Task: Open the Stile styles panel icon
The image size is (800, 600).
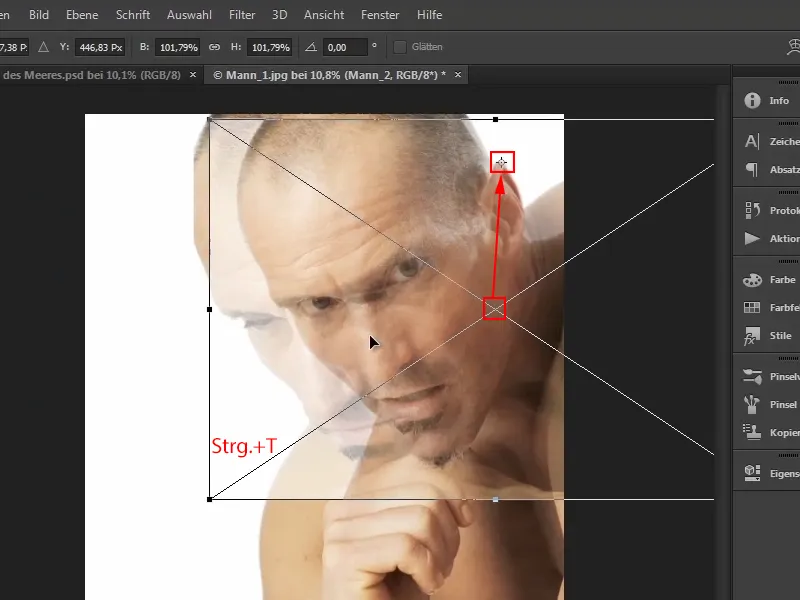Action: pyautogui.click(x=752, y=336)
